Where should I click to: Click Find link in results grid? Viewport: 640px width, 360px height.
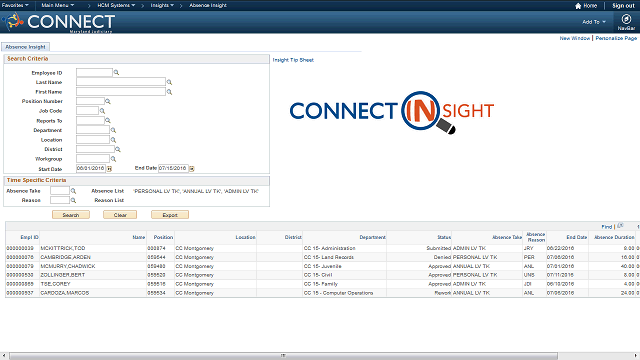[x=607, y=227]
